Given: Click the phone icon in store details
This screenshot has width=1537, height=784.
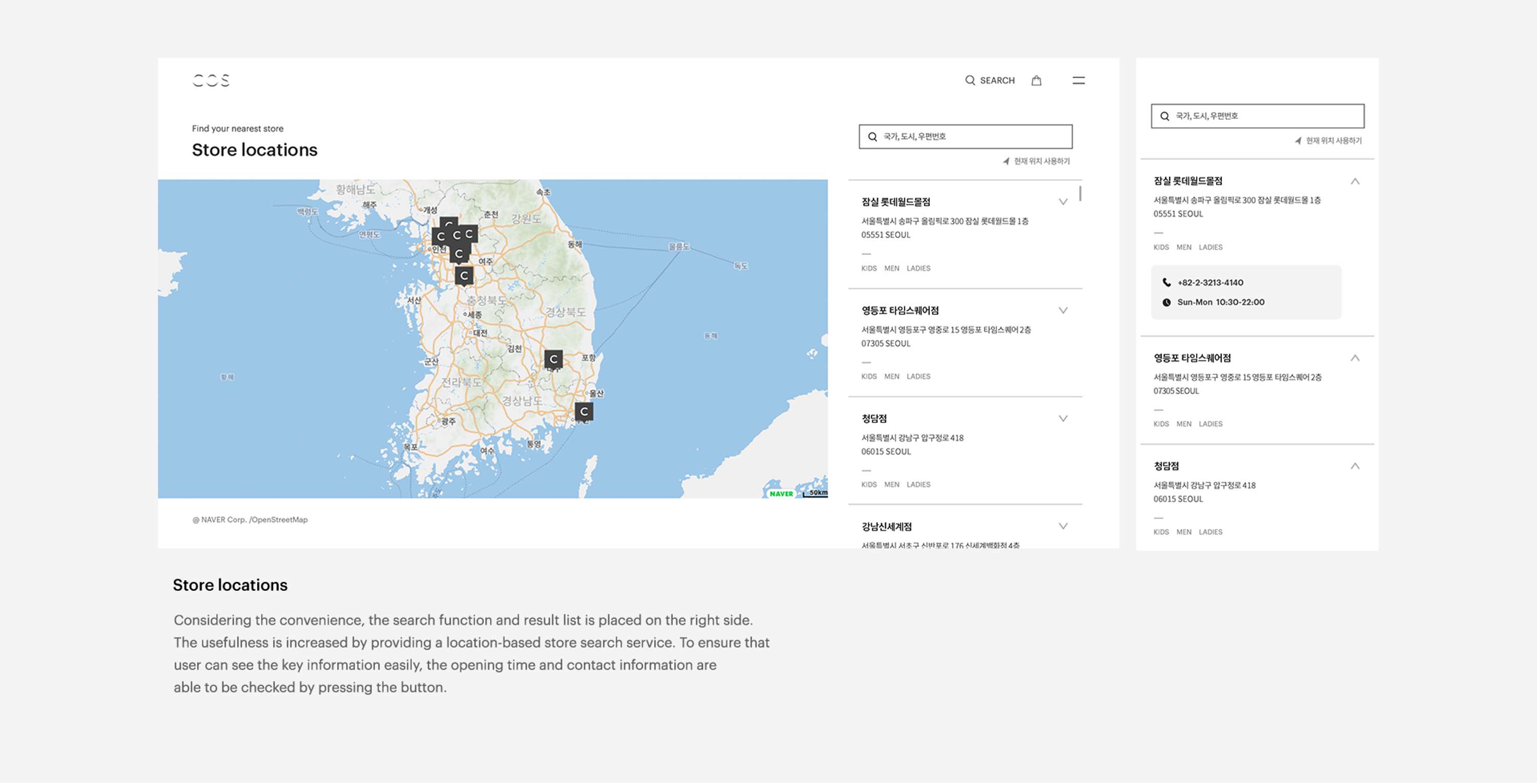Looking at the screenshot, I should tap(1167, 283).
